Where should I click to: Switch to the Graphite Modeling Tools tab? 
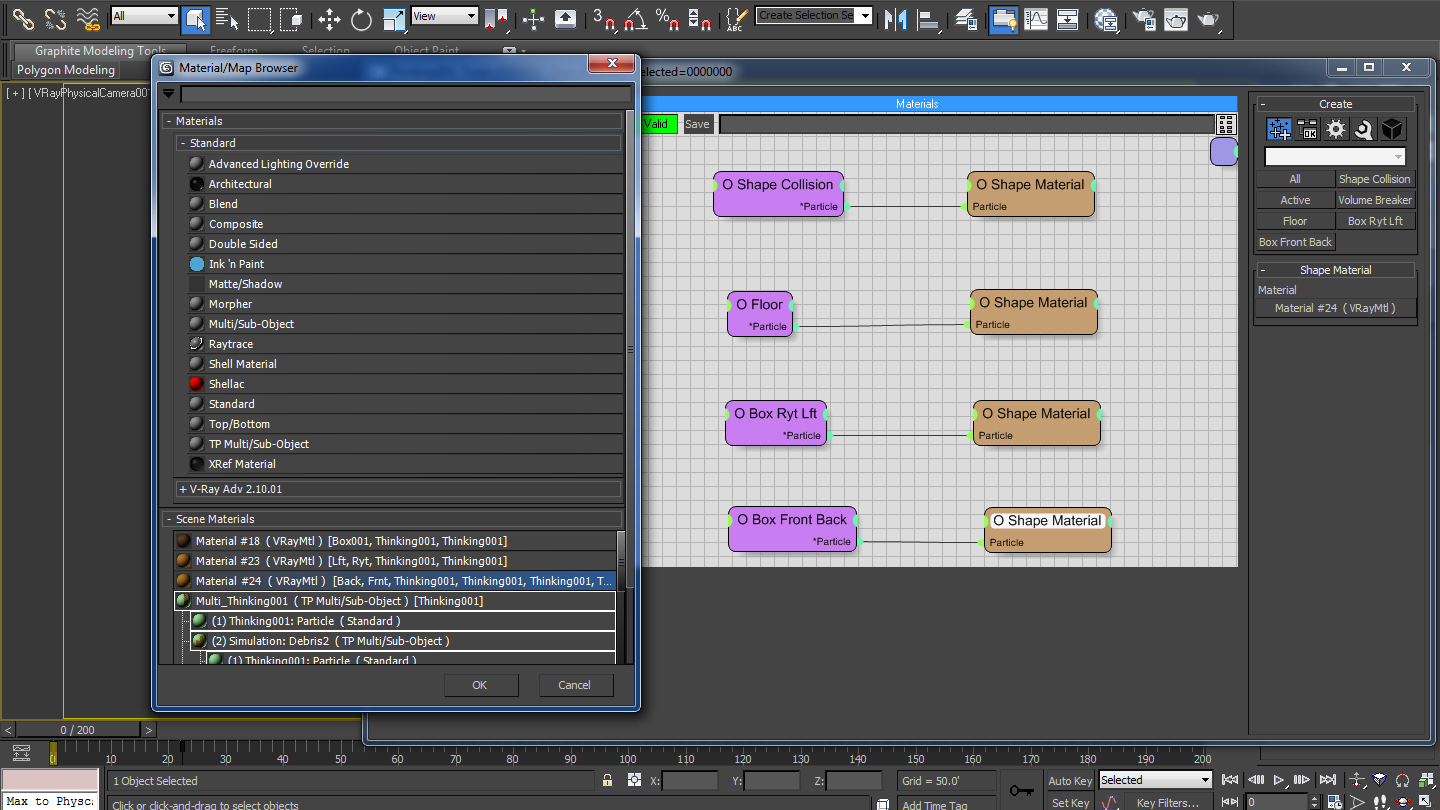[100, 51]
